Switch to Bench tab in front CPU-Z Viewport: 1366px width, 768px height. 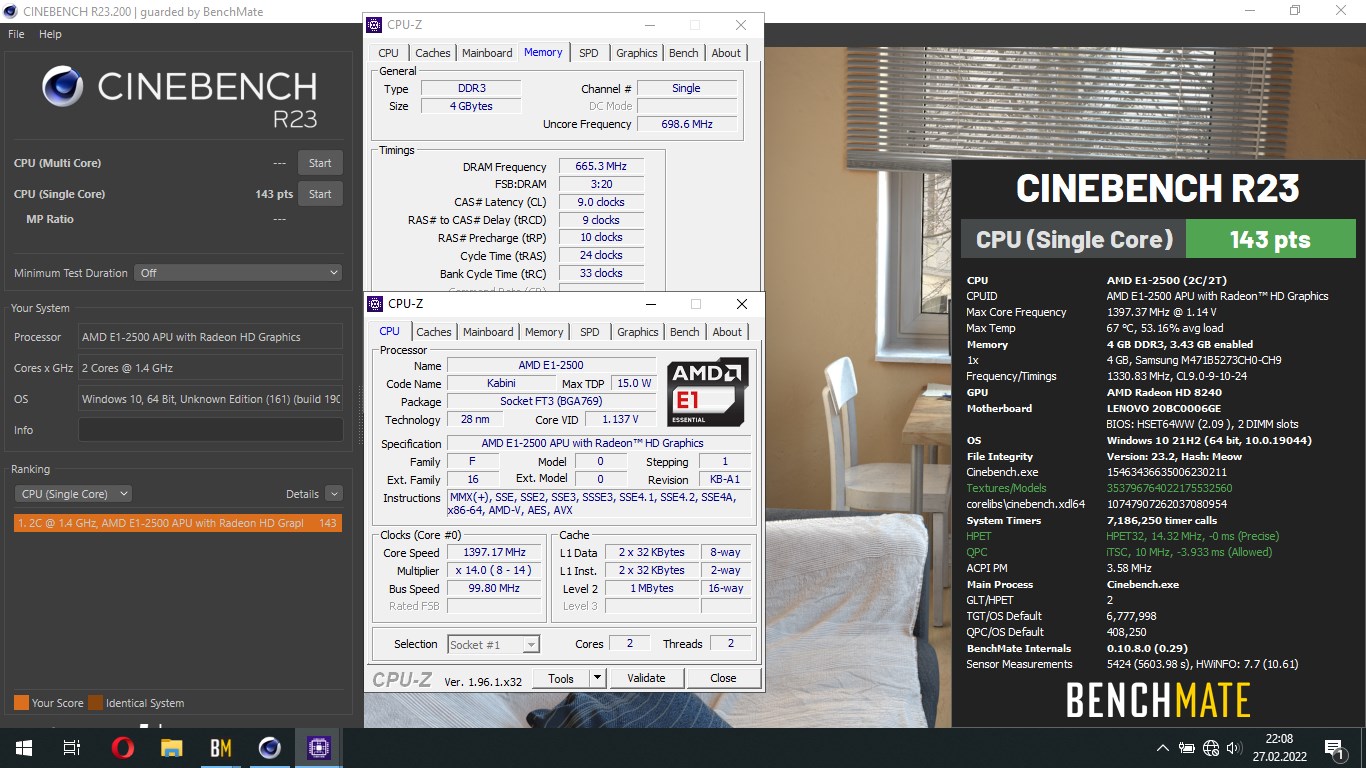tap(685, 332)
